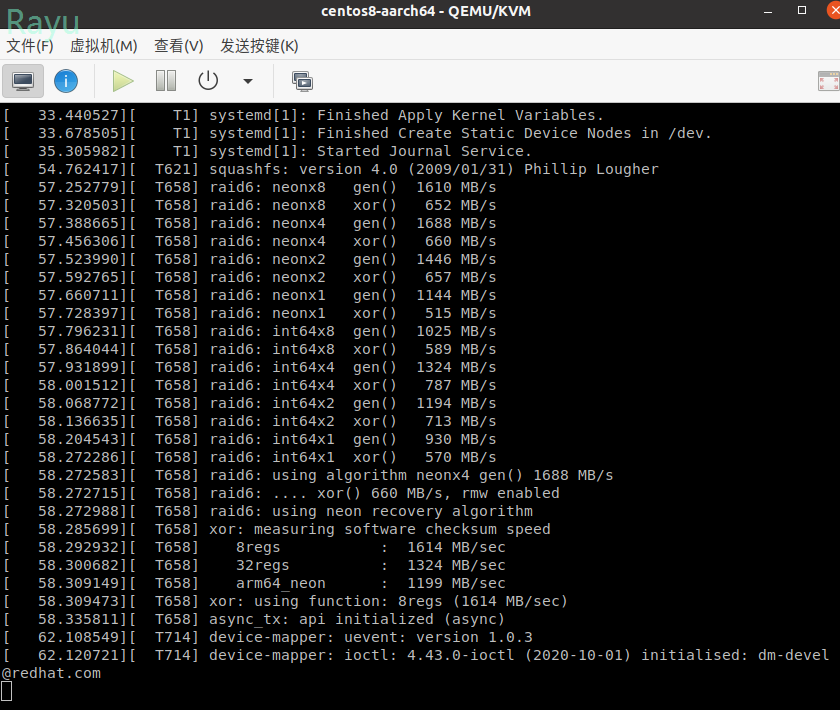
Task: Click the 'int64x8 gen() 1025 MB/s' line
Action: click(250, 331)
